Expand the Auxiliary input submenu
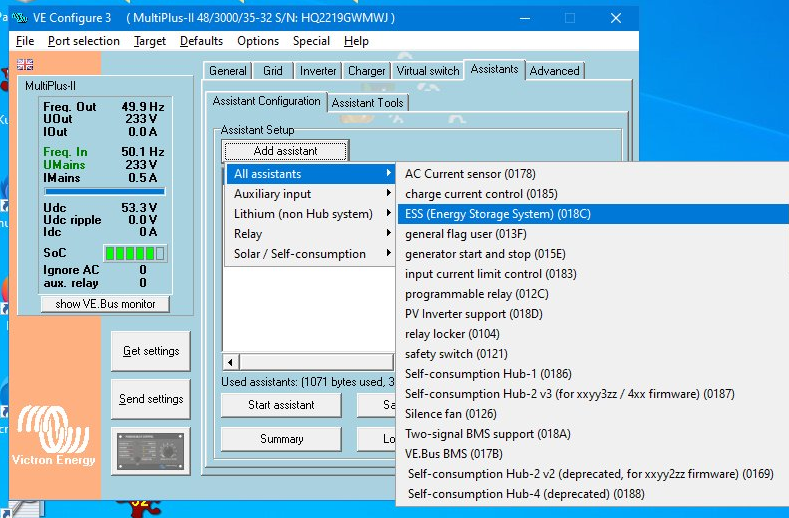Viewport: 789px width, 518px height. click(310, 194)
